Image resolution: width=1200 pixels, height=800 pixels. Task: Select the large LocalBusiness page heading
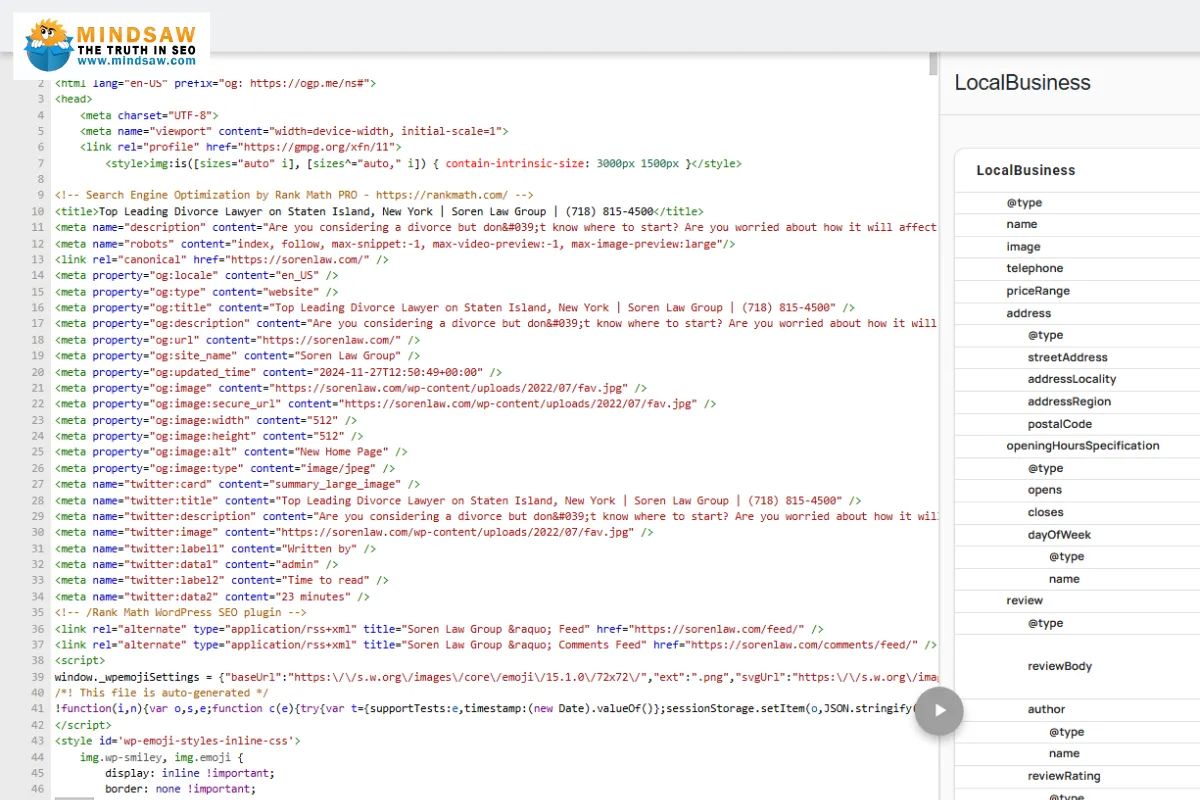point(1022,83)
